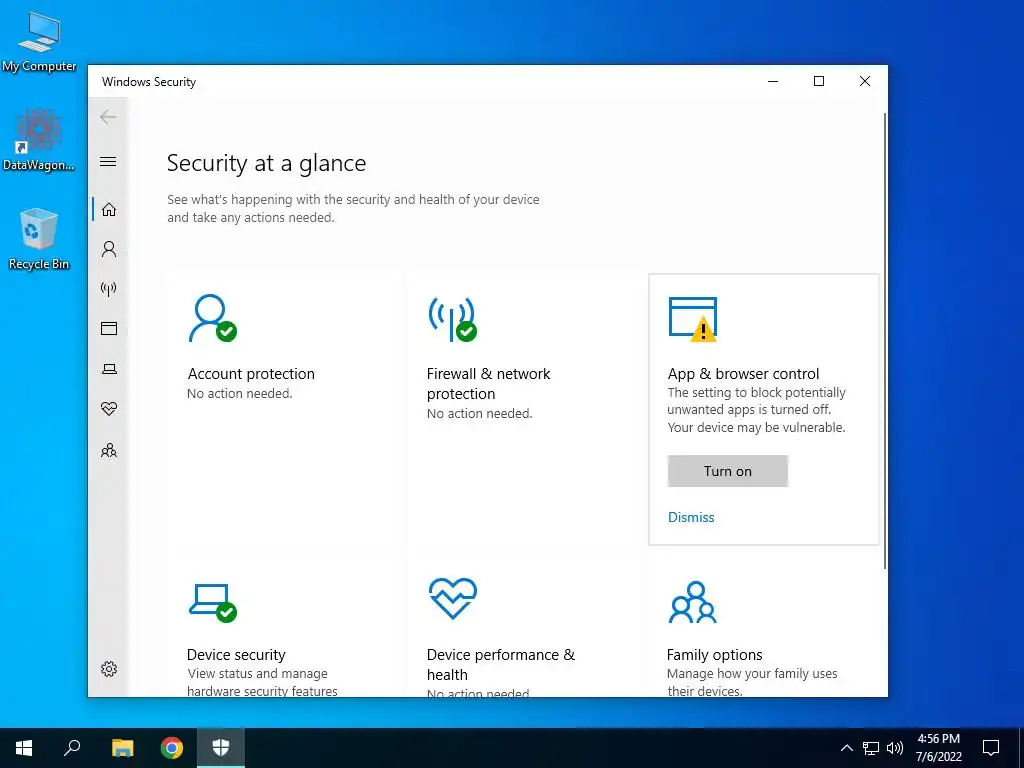
Task: Select My Computer desktop icon
Action: click(39, 42)
